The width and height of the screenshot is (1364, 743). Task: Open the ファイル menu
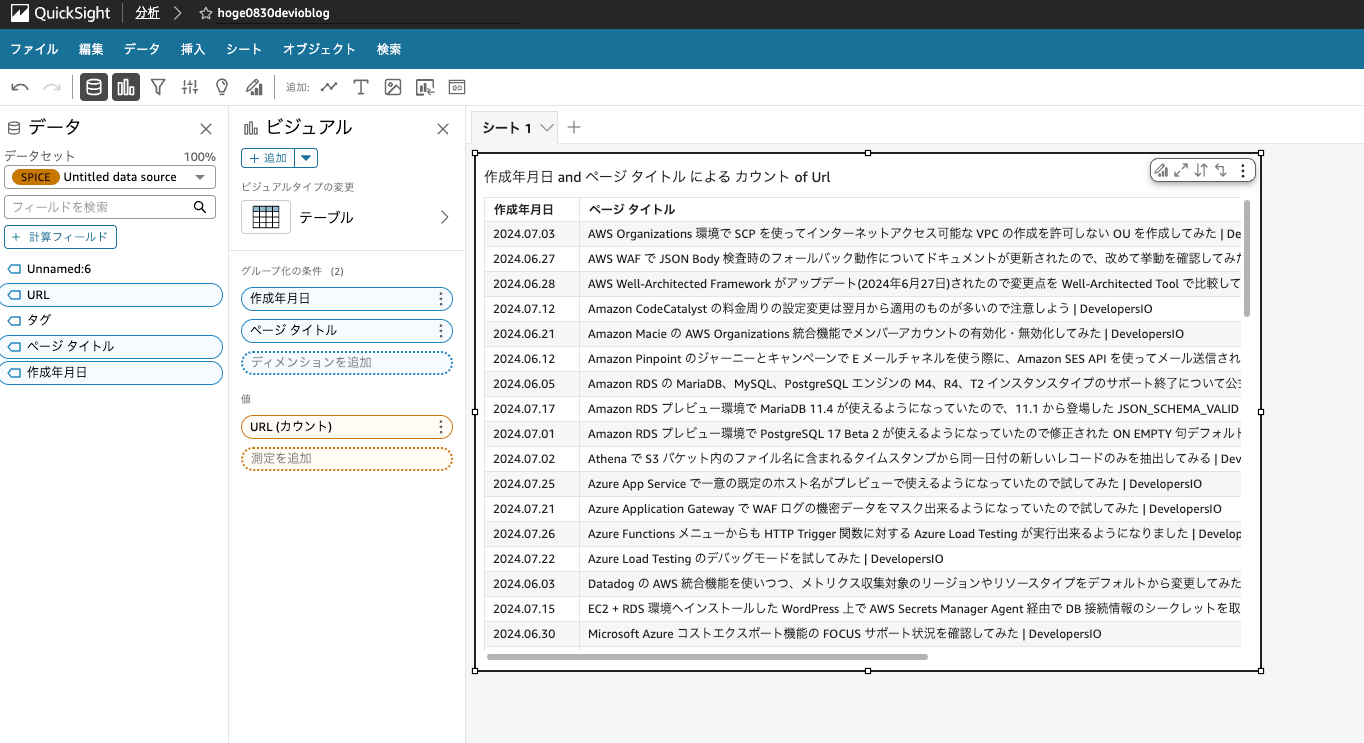coord(34,49)
